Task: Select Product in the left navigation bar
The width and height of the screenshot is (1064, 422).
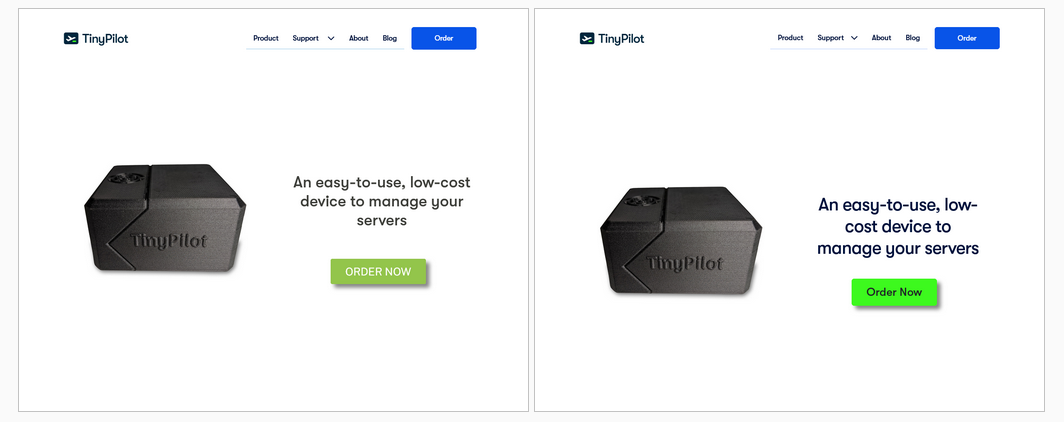Action: (x=266, y=39)
